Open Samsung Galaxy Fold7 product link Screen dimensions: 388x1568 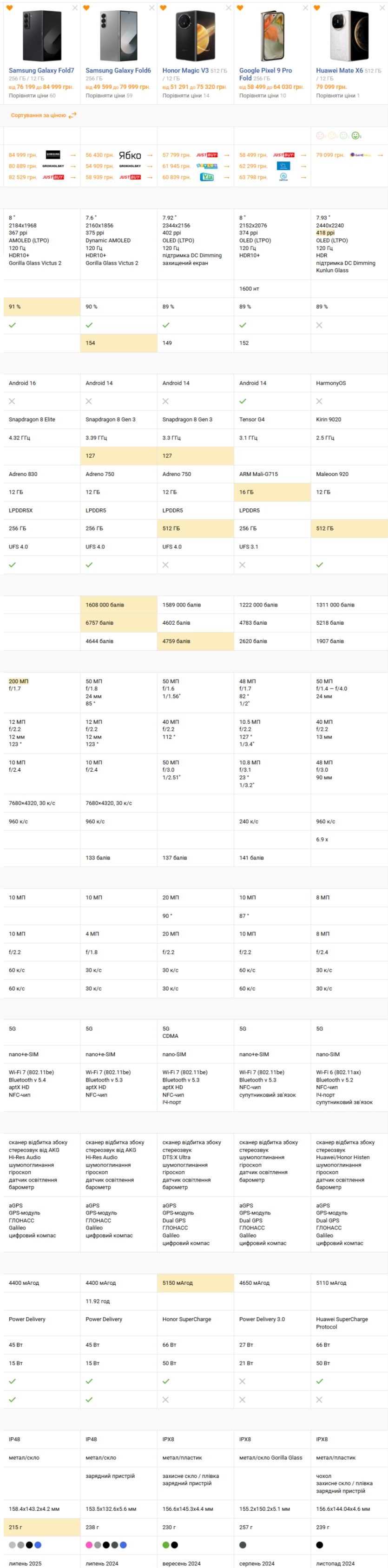[x=41, y=71]
